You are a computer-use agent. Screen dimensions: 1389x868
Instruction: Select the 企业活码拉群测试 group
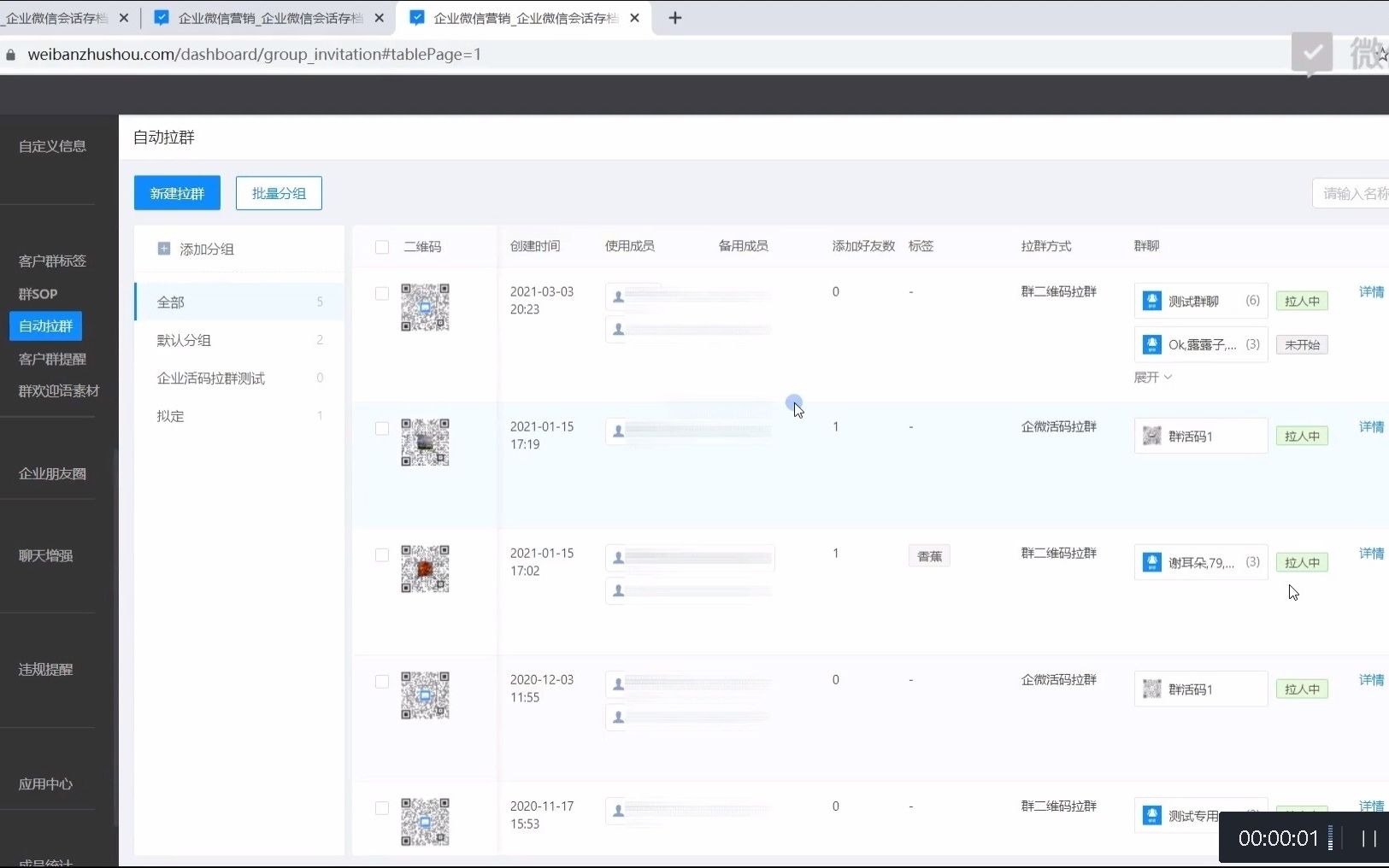[239, 378]
